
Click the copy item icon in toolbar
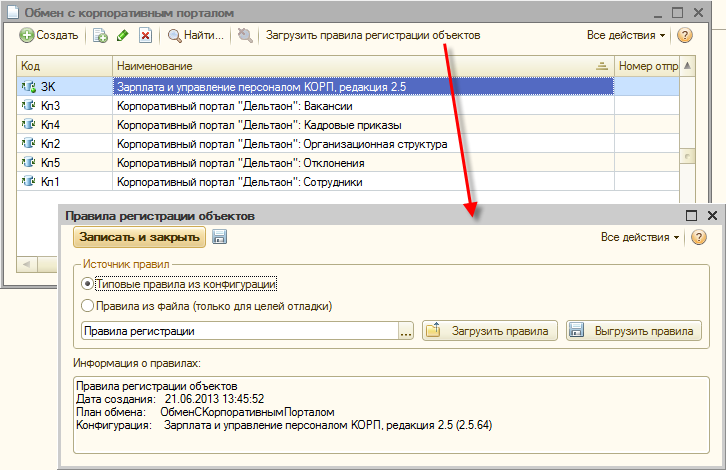coord(100,35)
